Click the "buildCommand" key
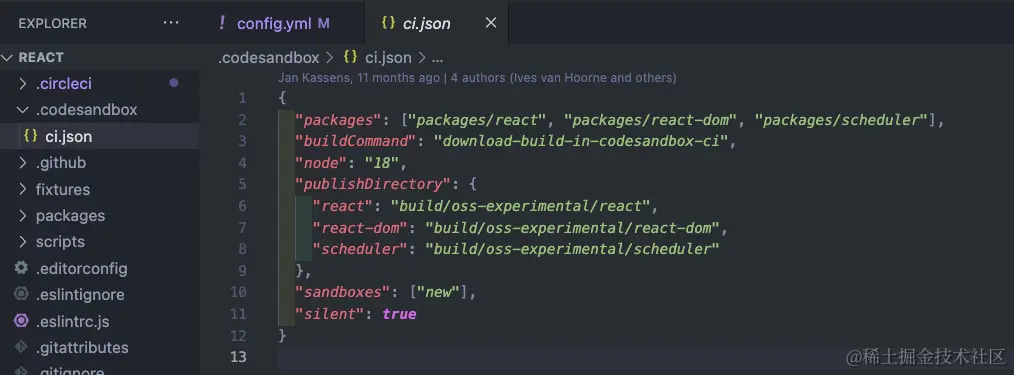1014x375 pixels. [x=355, y=142]
